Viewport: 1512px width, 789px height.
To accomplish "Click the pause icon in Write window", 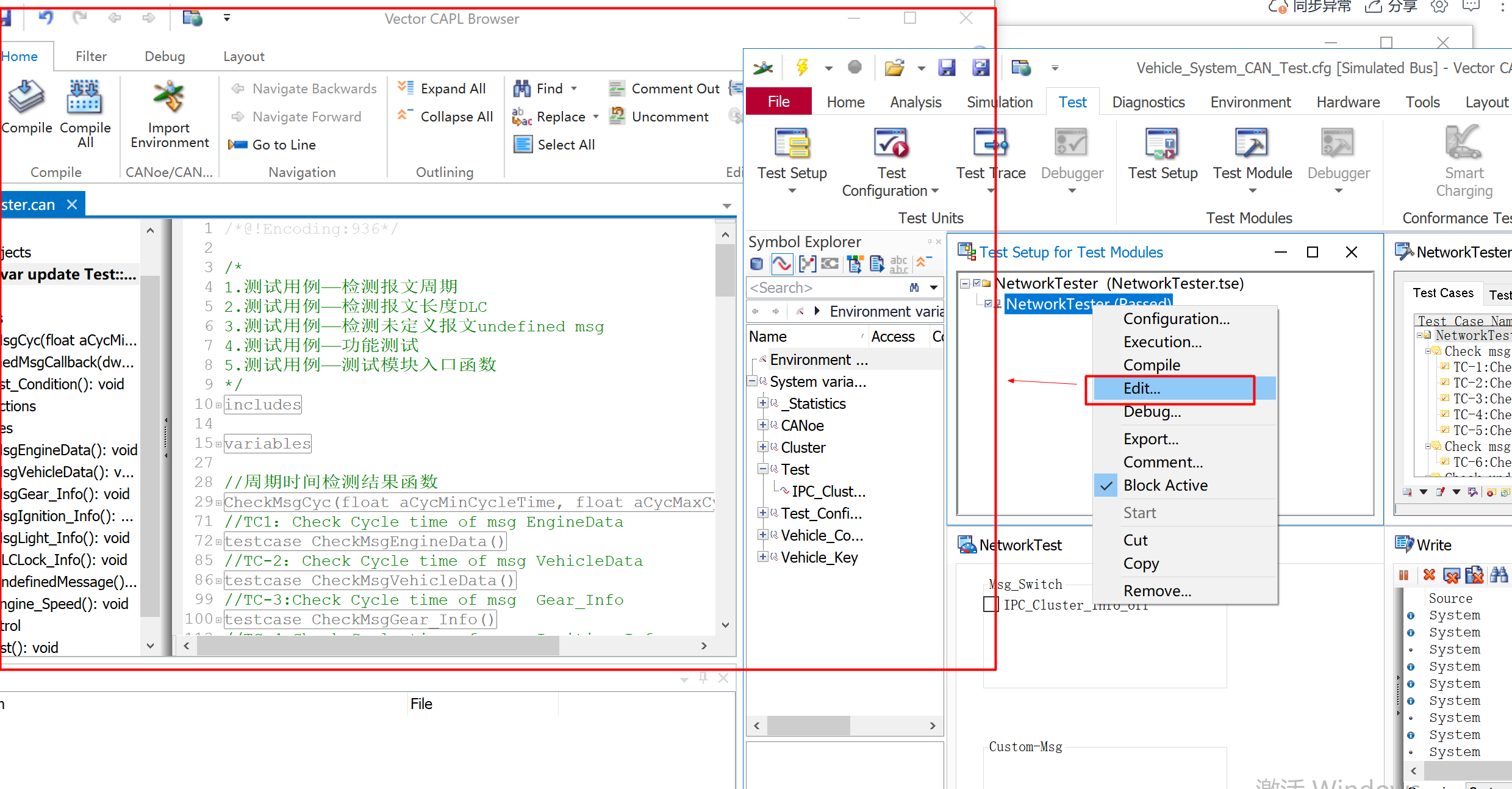I will 1403,575.
